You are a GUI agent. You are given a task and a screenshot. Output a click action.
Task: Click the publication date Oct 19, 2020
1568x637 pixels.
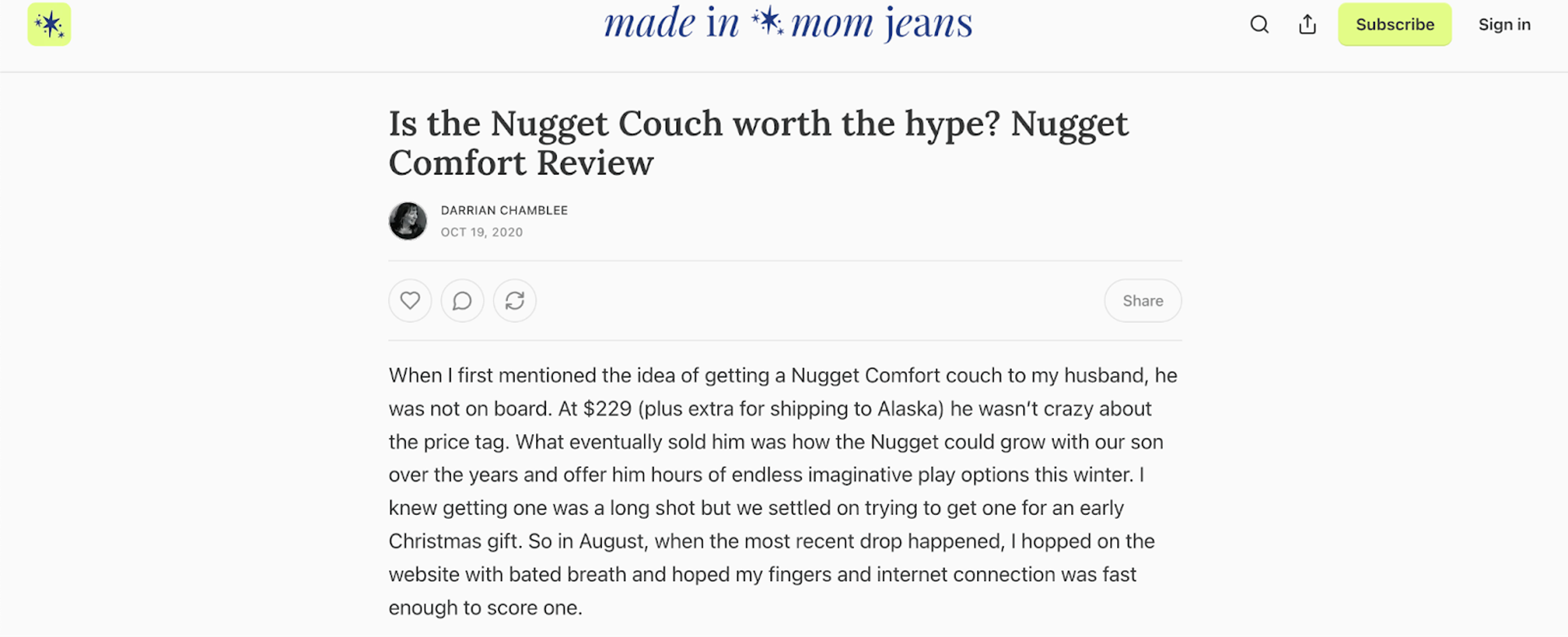tap(481, 232)
